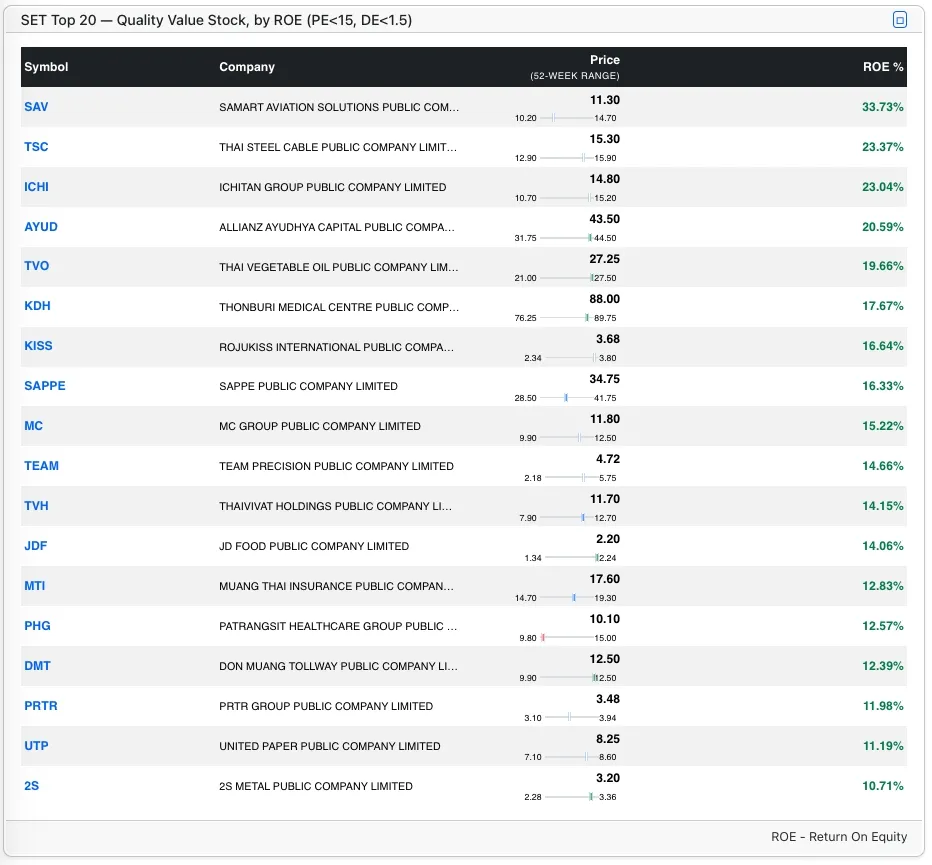Select Don Muang Tollway company name

point(338,666)
